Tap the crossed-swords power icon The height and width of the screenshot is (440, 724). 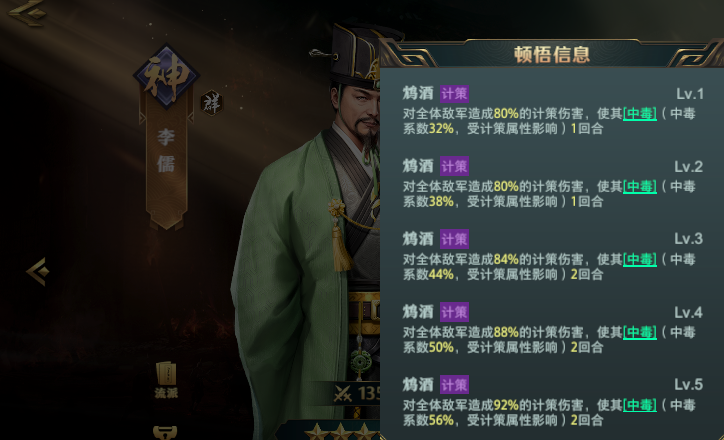click(343, 393)
